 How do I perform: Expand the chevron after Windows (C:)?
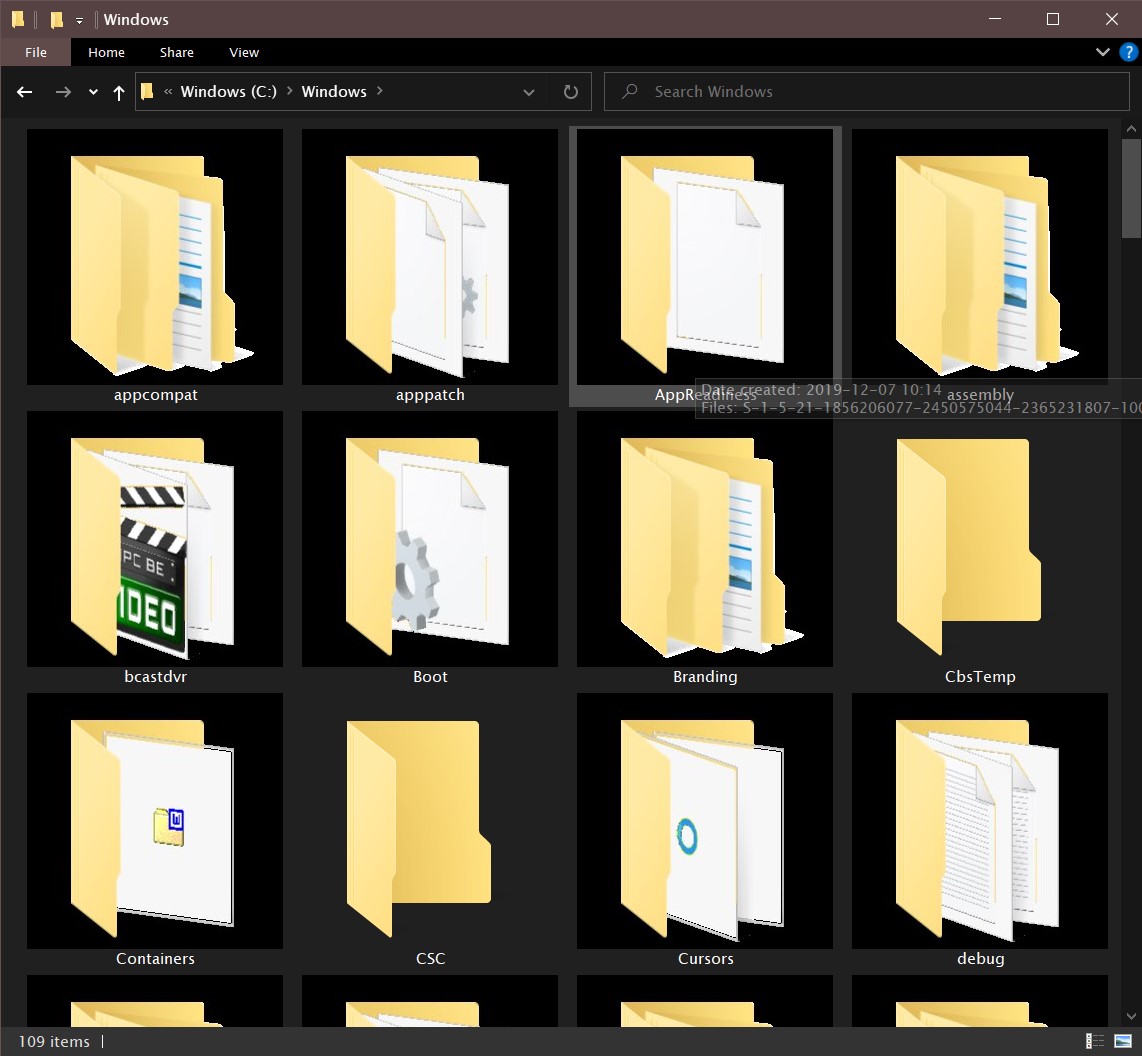(289, 91)
